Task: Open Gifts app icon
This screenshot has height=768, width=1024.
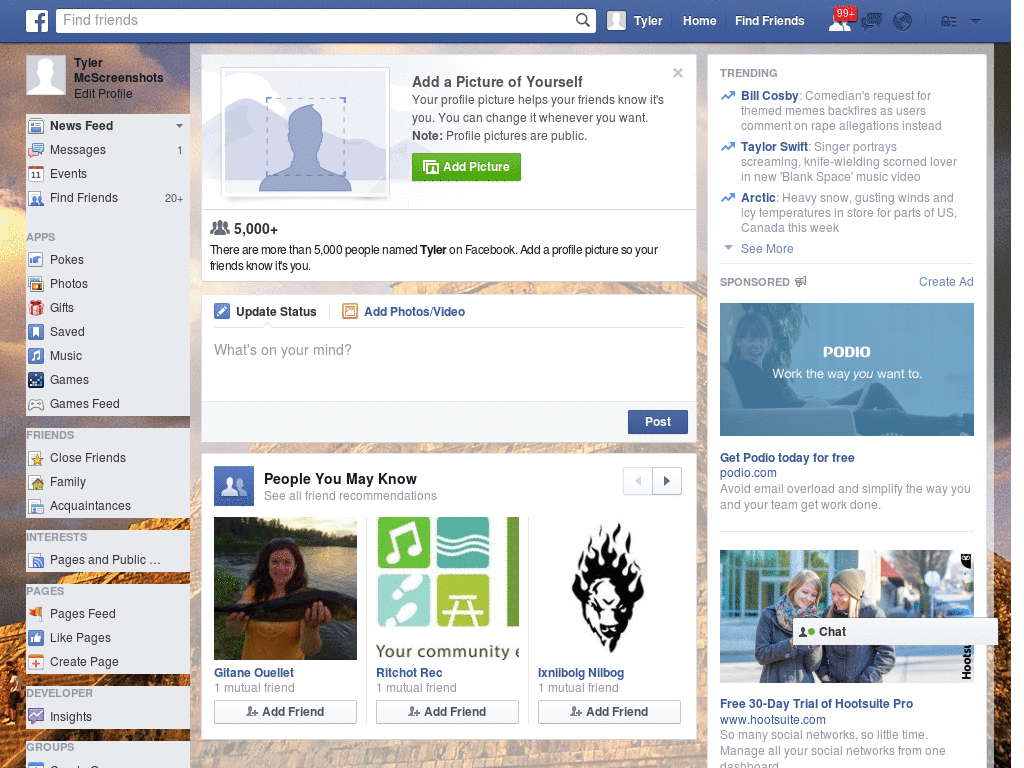Action: click(x=36, y=308)
